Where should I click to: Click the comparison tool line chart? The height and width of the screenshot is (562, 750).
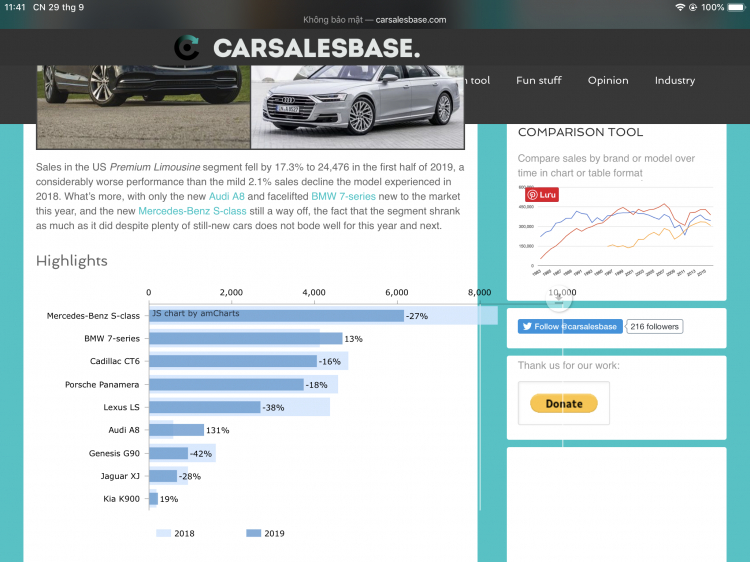click(x=616, y=232)
